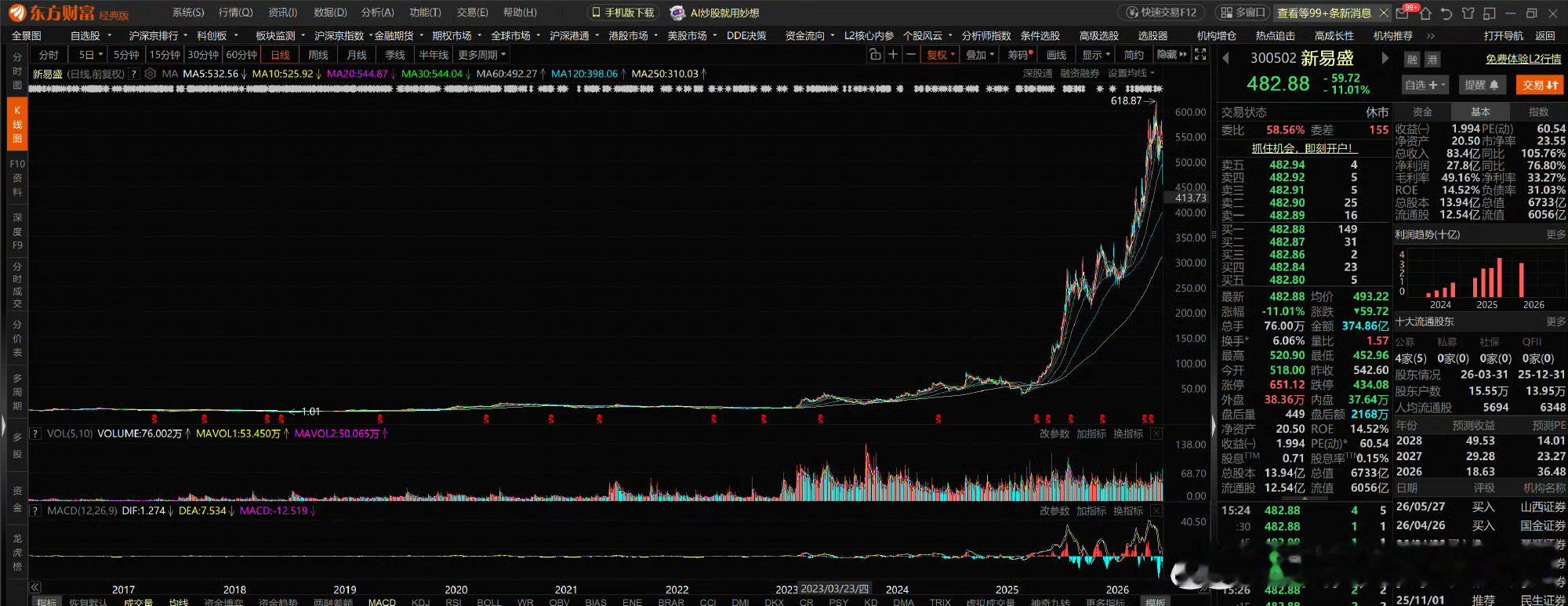The image size is (1568, 606).
Task: Click the 港 Hong Kong connect badge
Action: pos(1432,60)
